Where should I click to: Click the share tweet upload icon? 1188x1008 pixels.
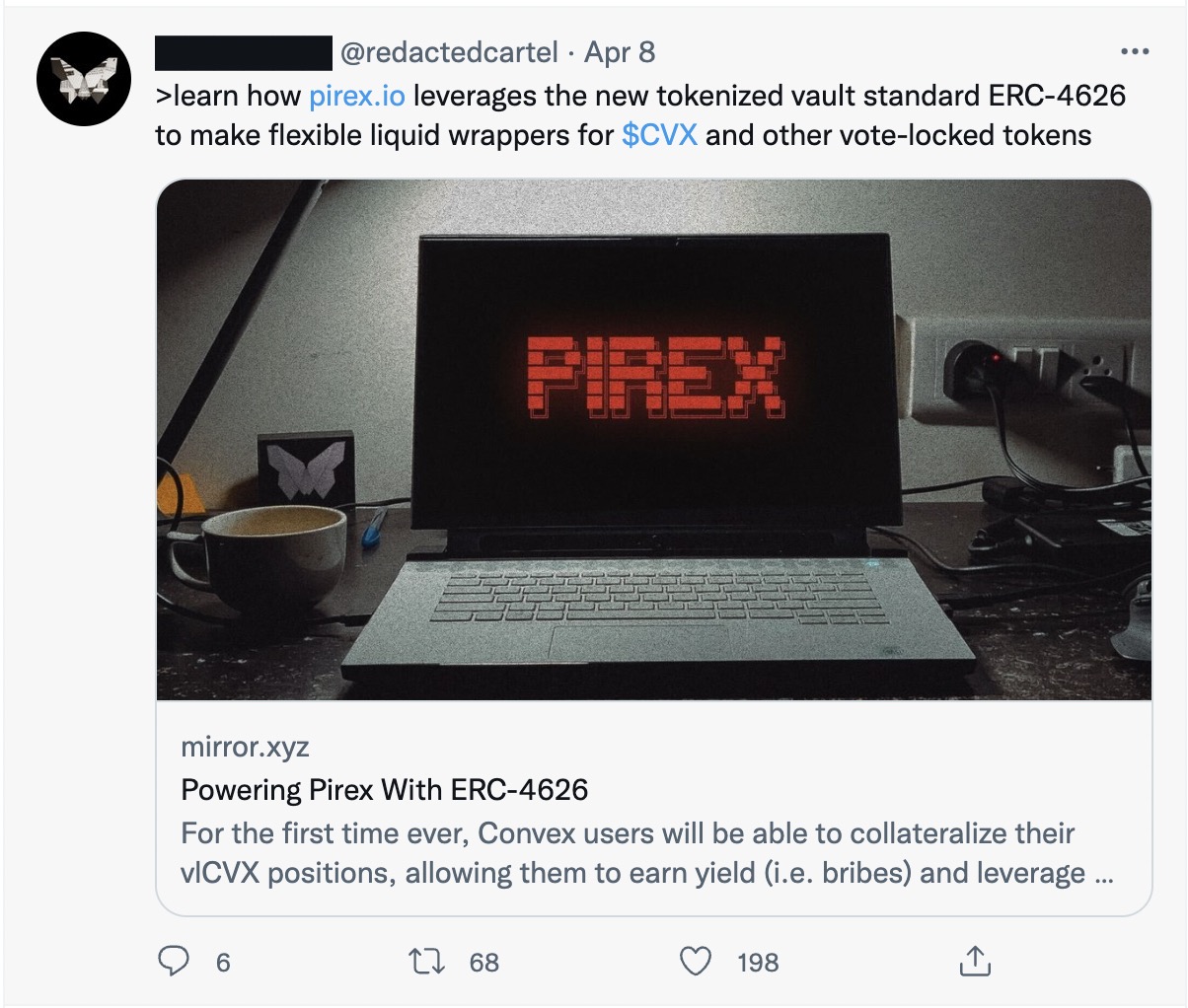974,961
